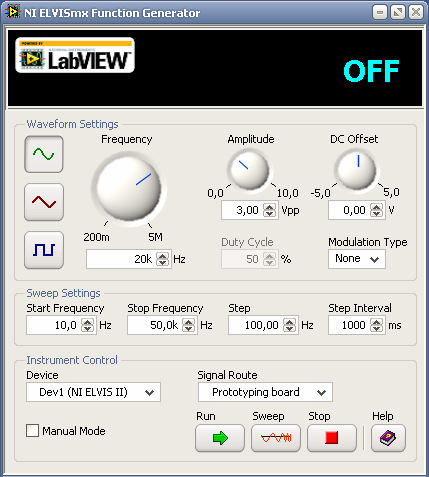Click the DC Offset knob
Viewport: 429px width, 477px height.
[357, 170]
